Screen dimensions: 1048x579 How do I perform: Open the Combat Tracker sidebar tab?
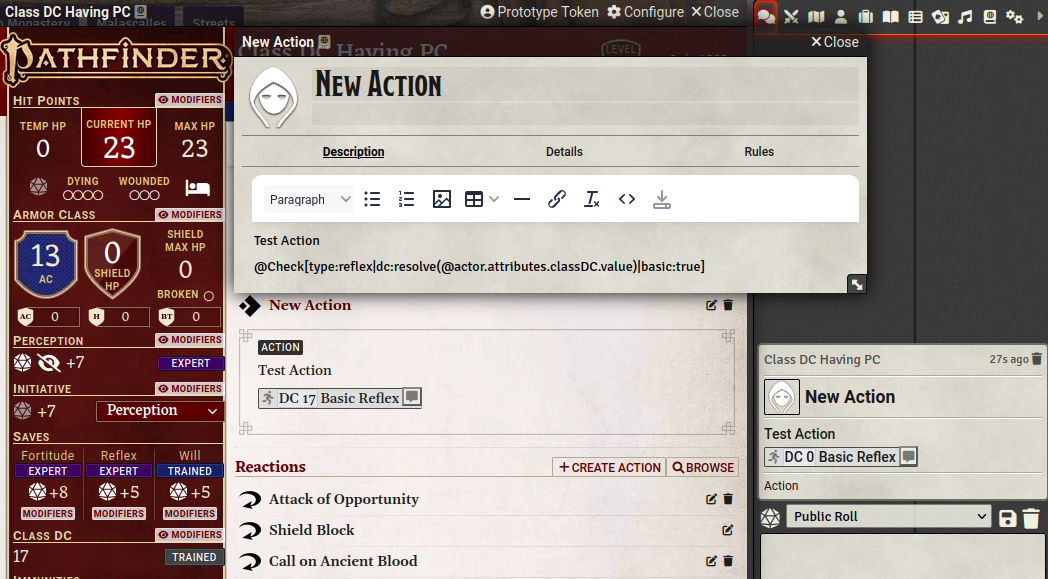click(790, 17)
